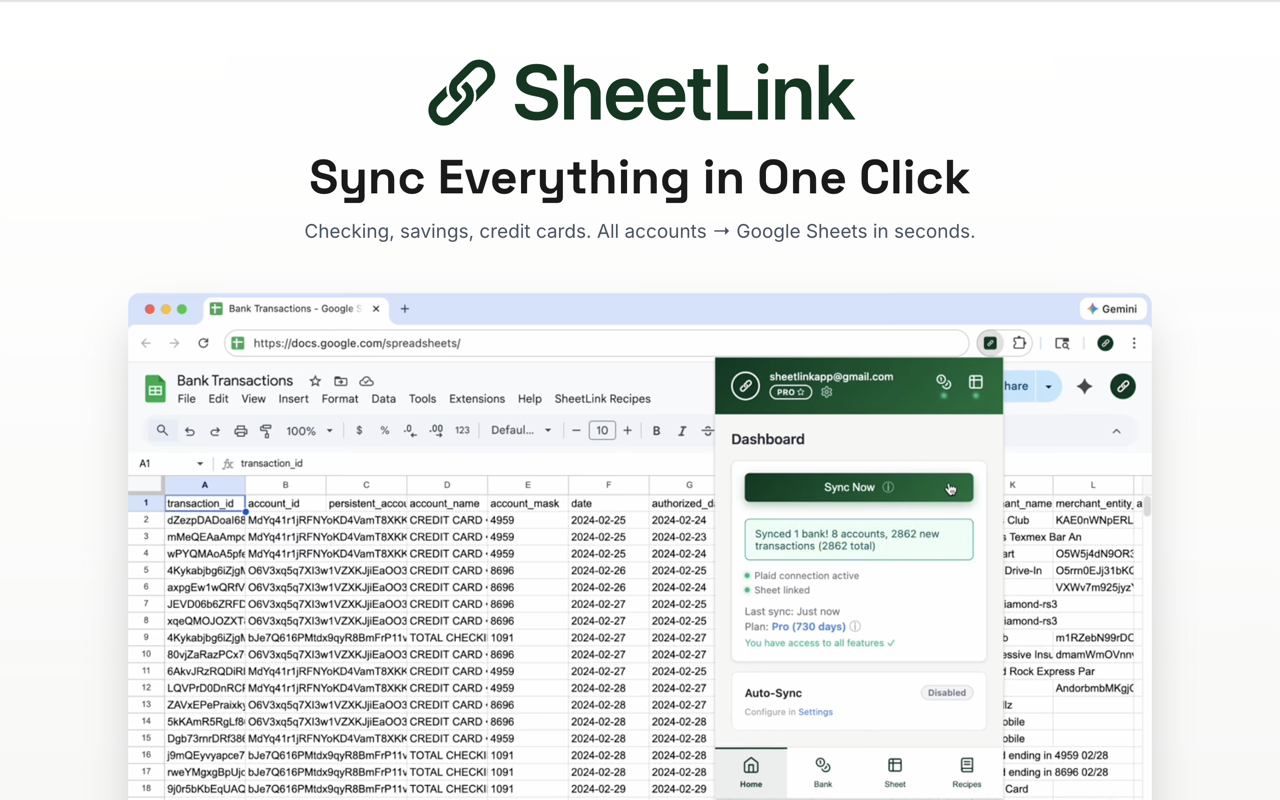Open a new browser tab with plus
The width and height of the screenshot is (1280, 800).
(405, 309)
